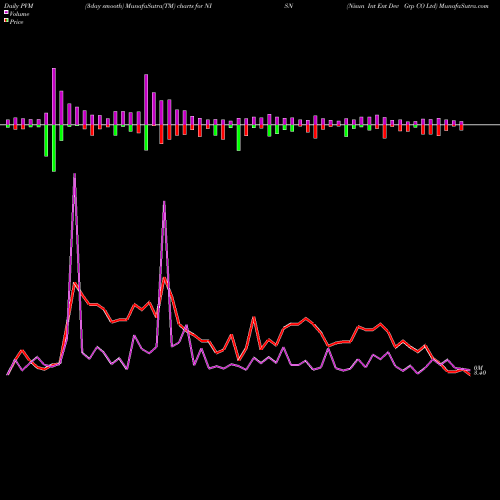Viewport: 500px width, 500px height.
Task: Click the Price legend color swatch
Action: point(6,21)
